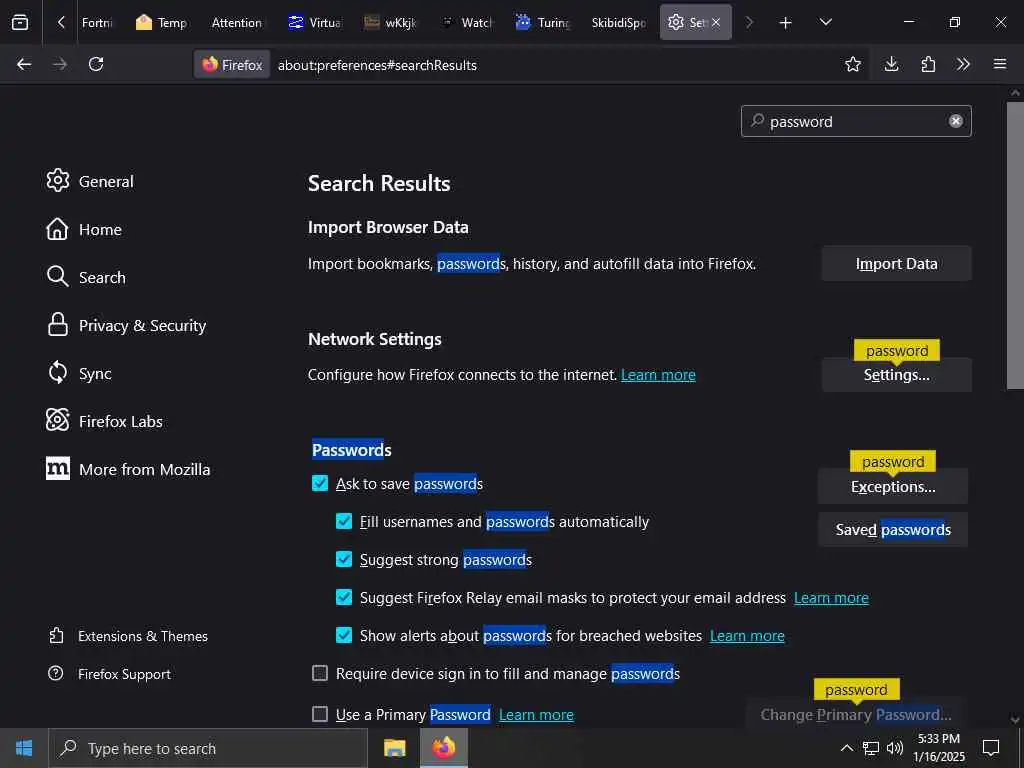Toggle Ask to save passwords checkbox
This screenshot has width=1024, height=768.
click(x=320, y=483)
